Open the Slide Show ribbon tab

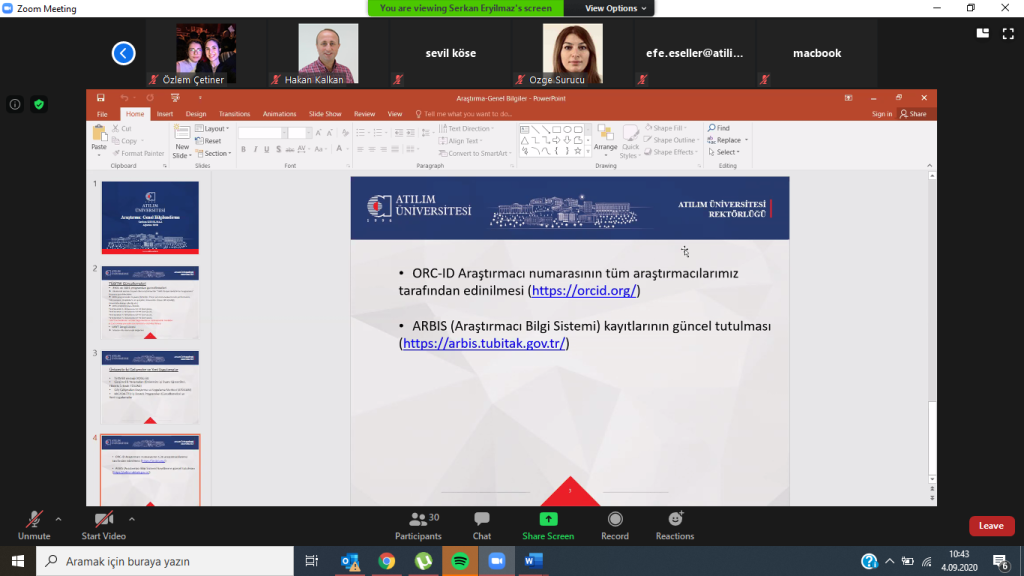tap(325, 114)
